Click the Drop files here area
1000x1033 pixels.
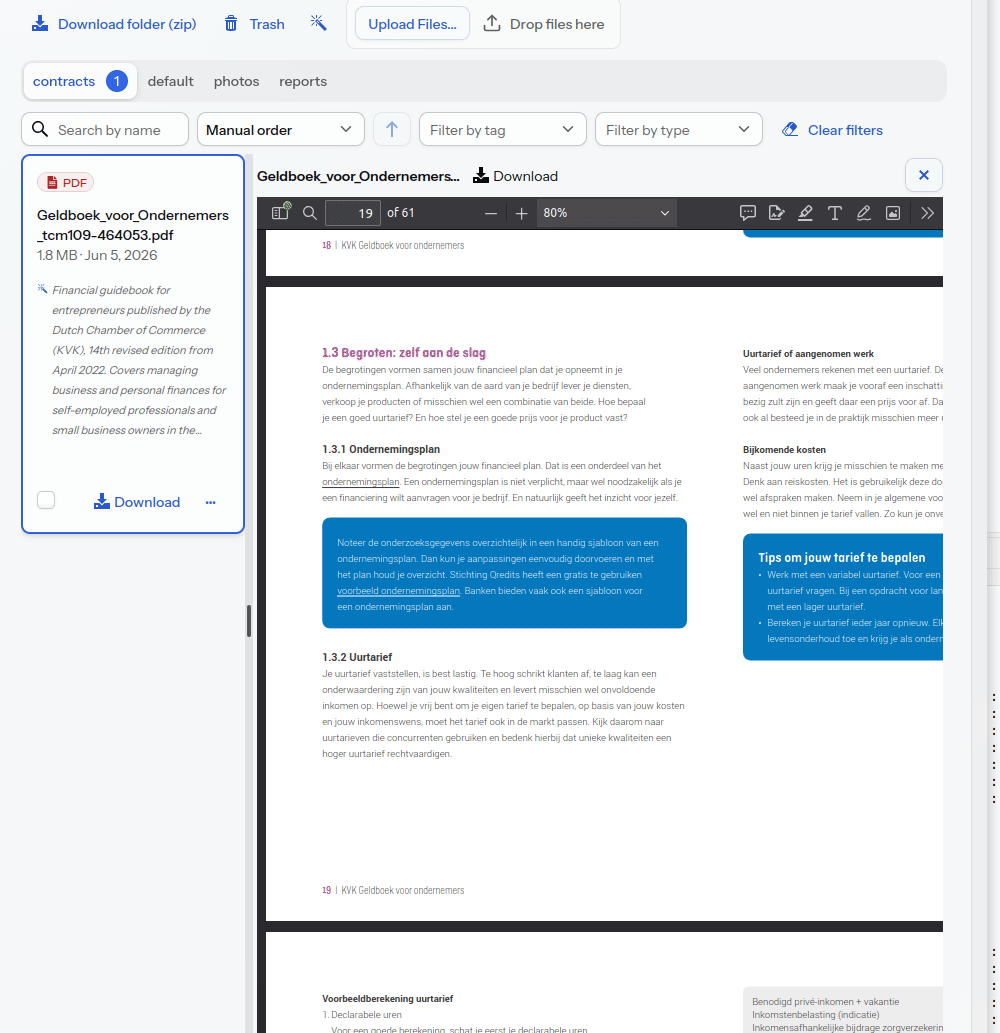click(x=544, y=24)
